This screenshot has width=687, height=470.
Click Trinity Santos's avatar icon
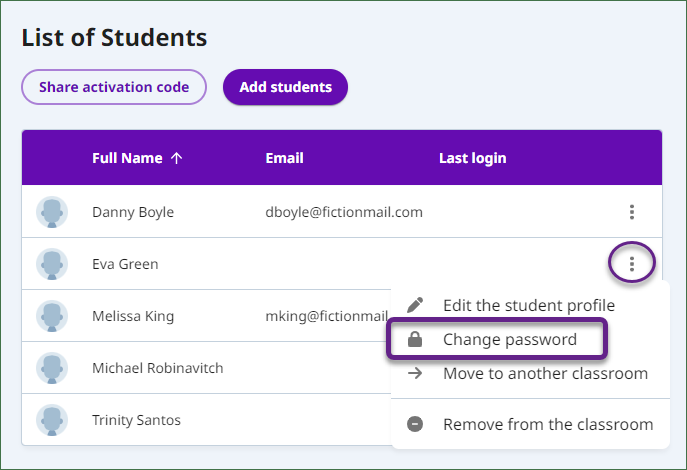tap(52, 420)
